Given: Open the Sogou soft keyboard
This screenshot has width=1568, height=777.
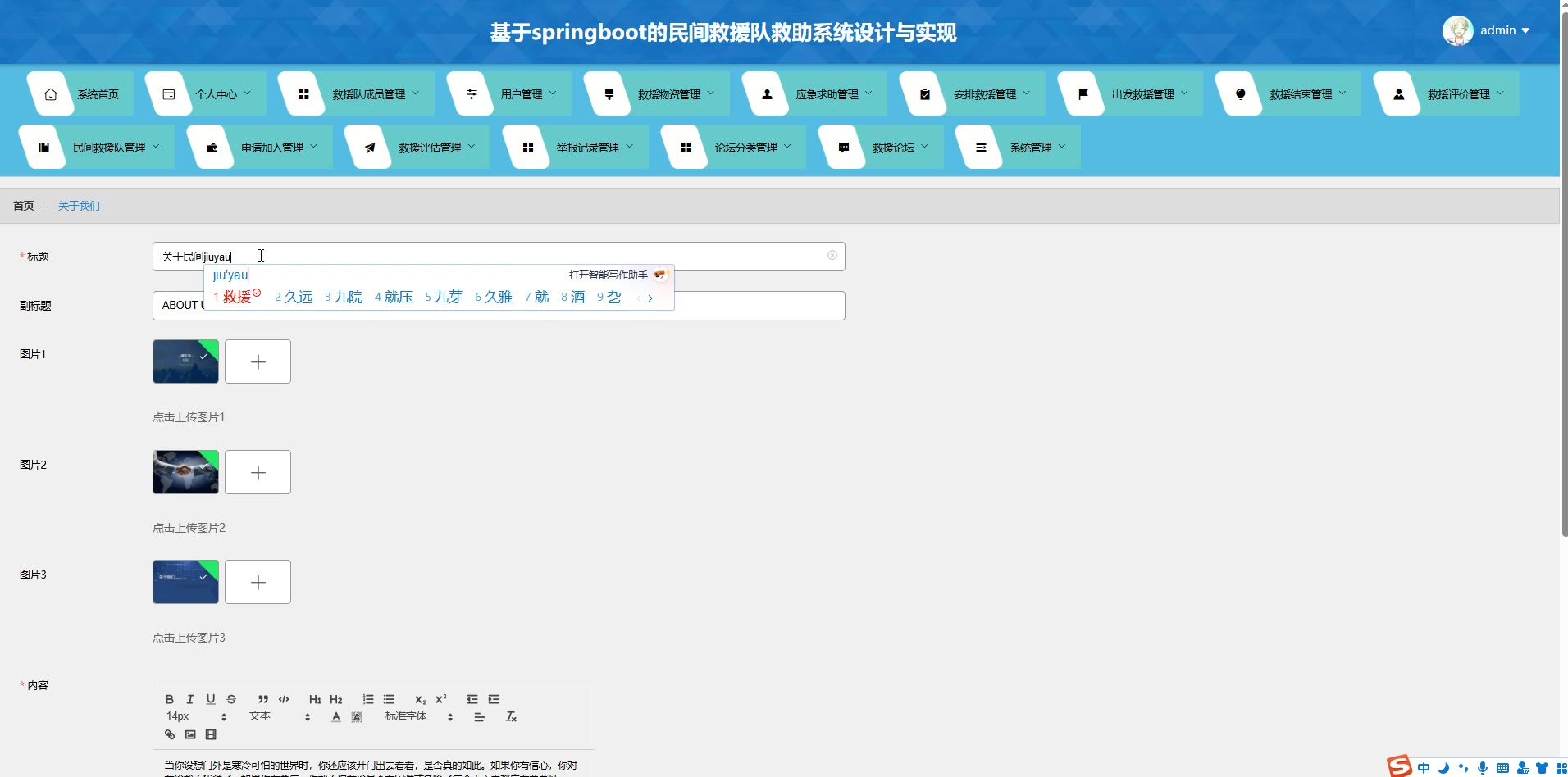Looking at the screenshot, I should (x=1502, y=768).
